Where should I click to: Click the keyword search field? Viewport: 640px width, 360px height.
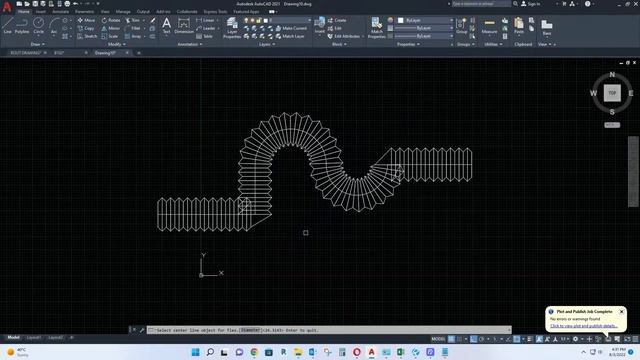coord(481,4)
